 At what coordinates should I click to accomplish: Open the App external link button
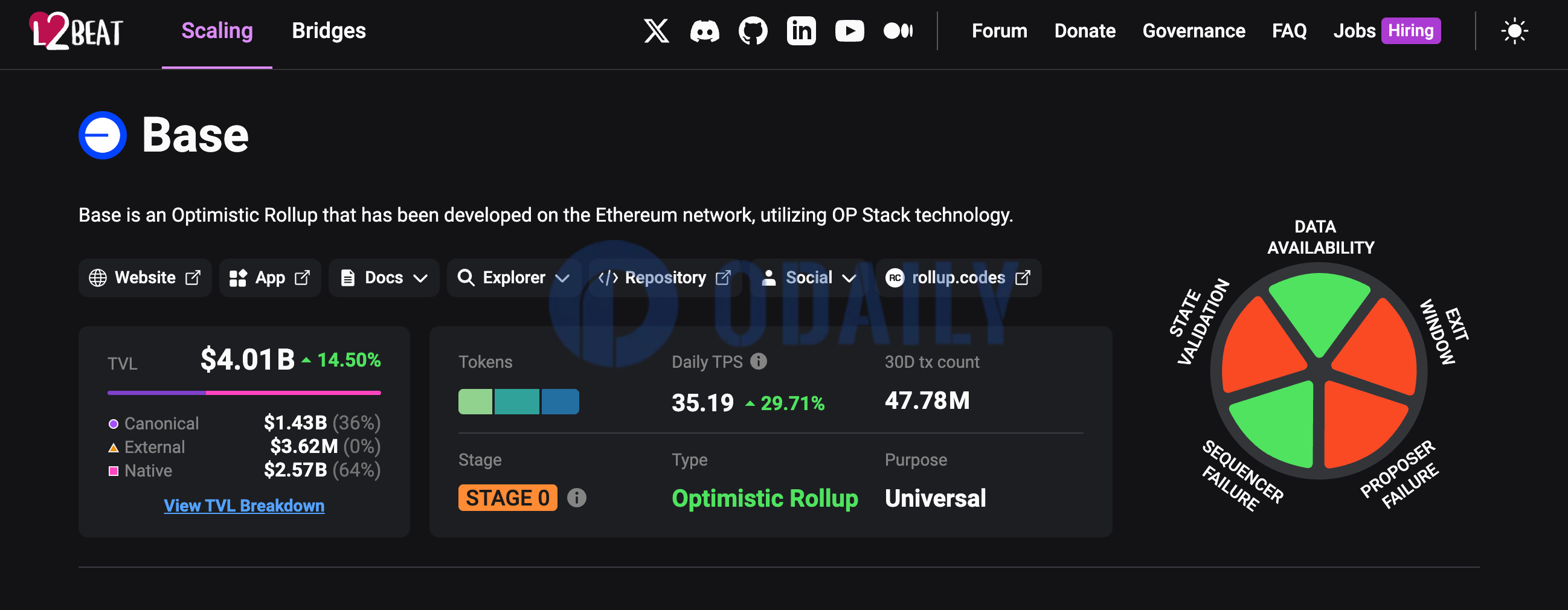click(x=269, y=278)
